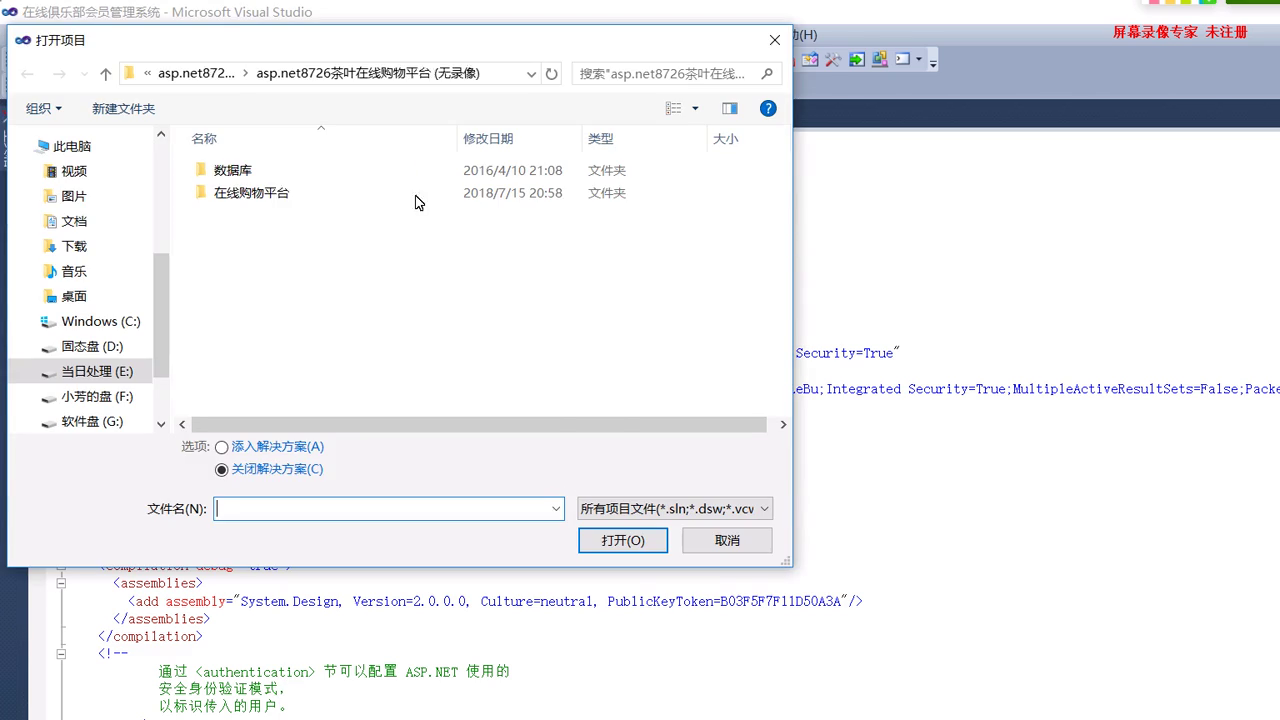Go up one folder level

click(106, 74)
